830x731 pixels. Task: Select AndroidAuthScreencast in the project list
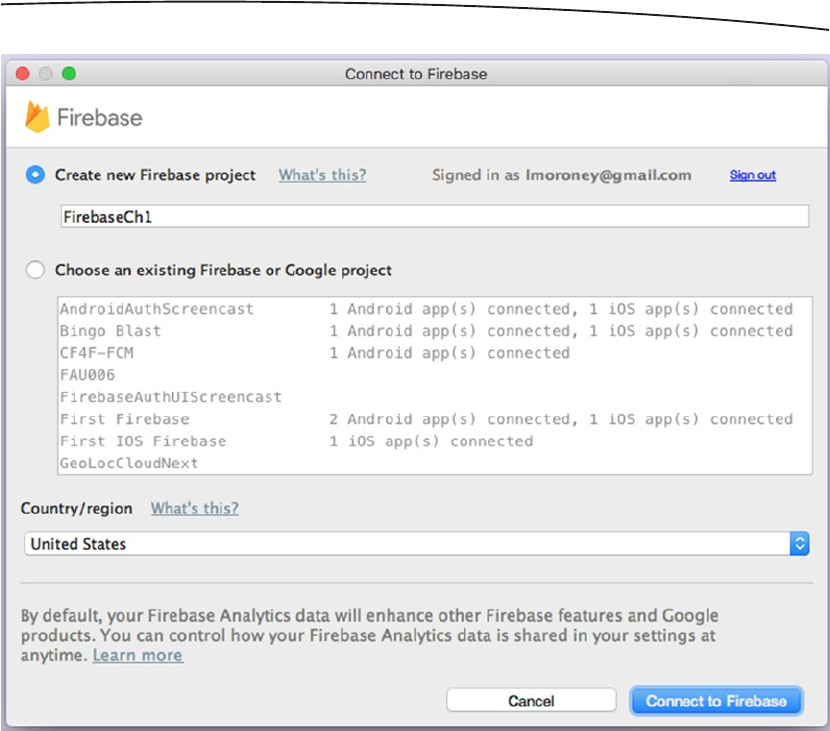[x=157, y=309]
